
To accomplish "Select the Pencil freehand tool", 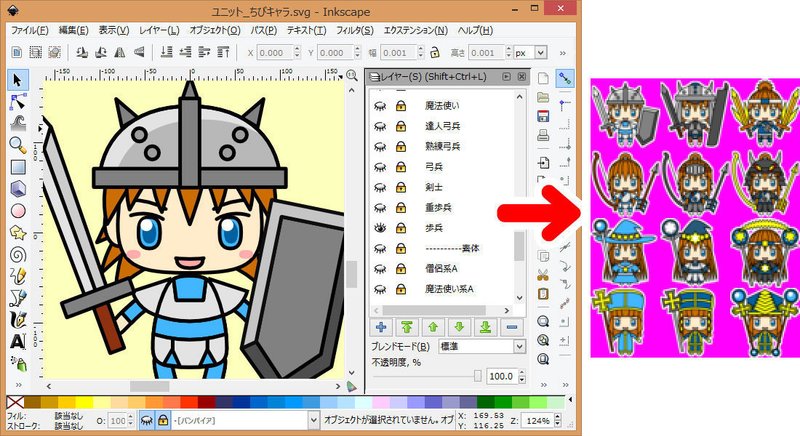I will [x=18, y=276].
